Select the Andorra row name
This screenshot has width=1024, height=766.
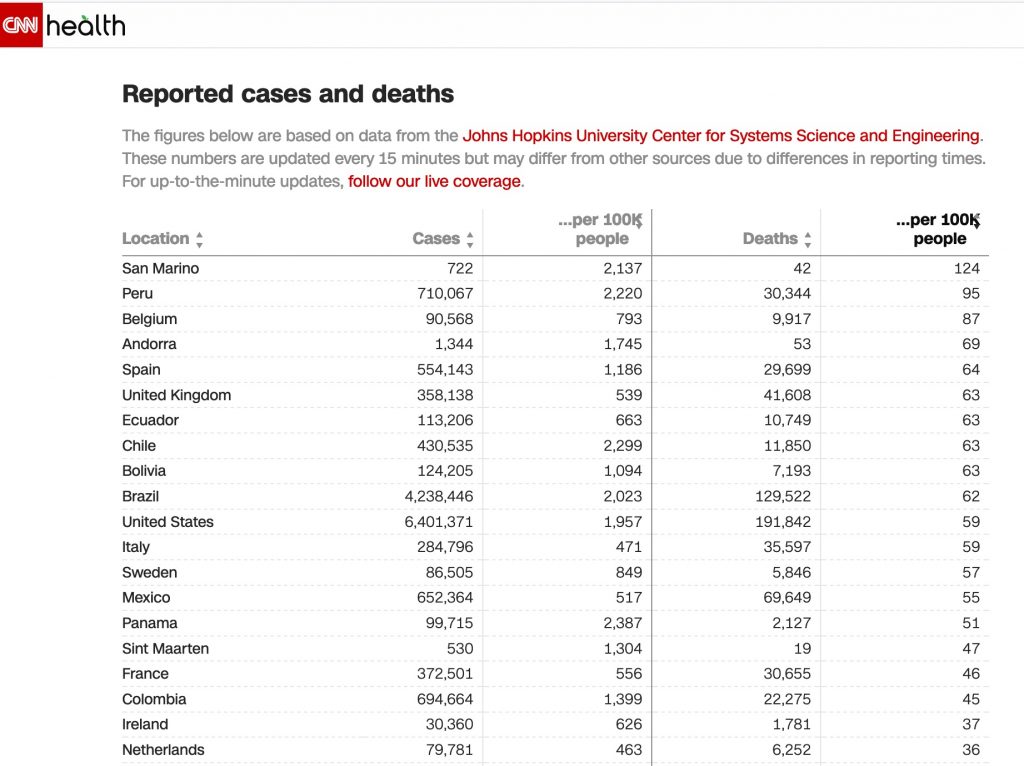pyautogui.click(x=149, y=344)
